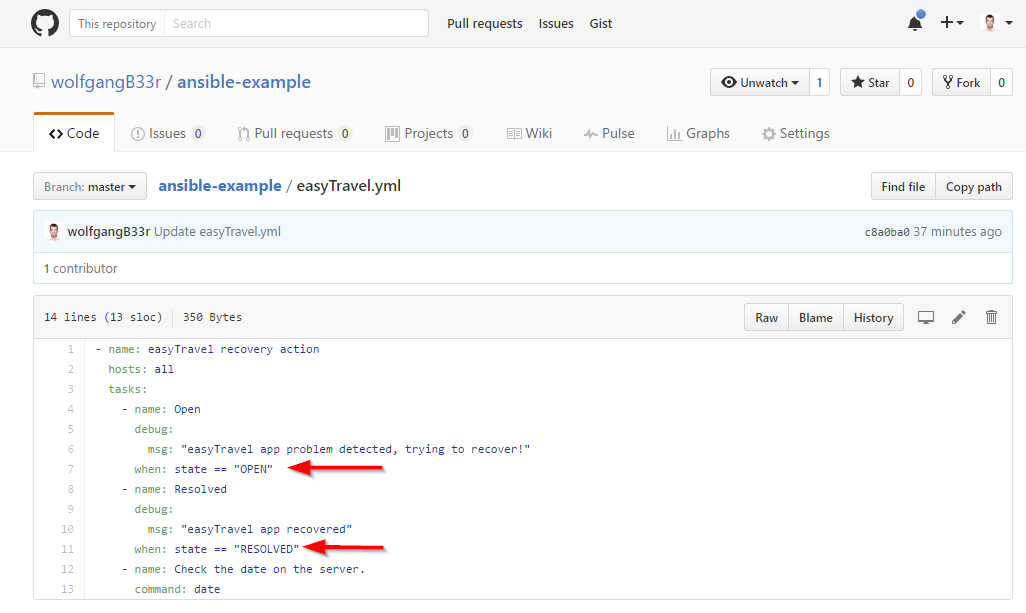Select line number 7
Screen dimensions: 1026x613
tap(71, 469)
